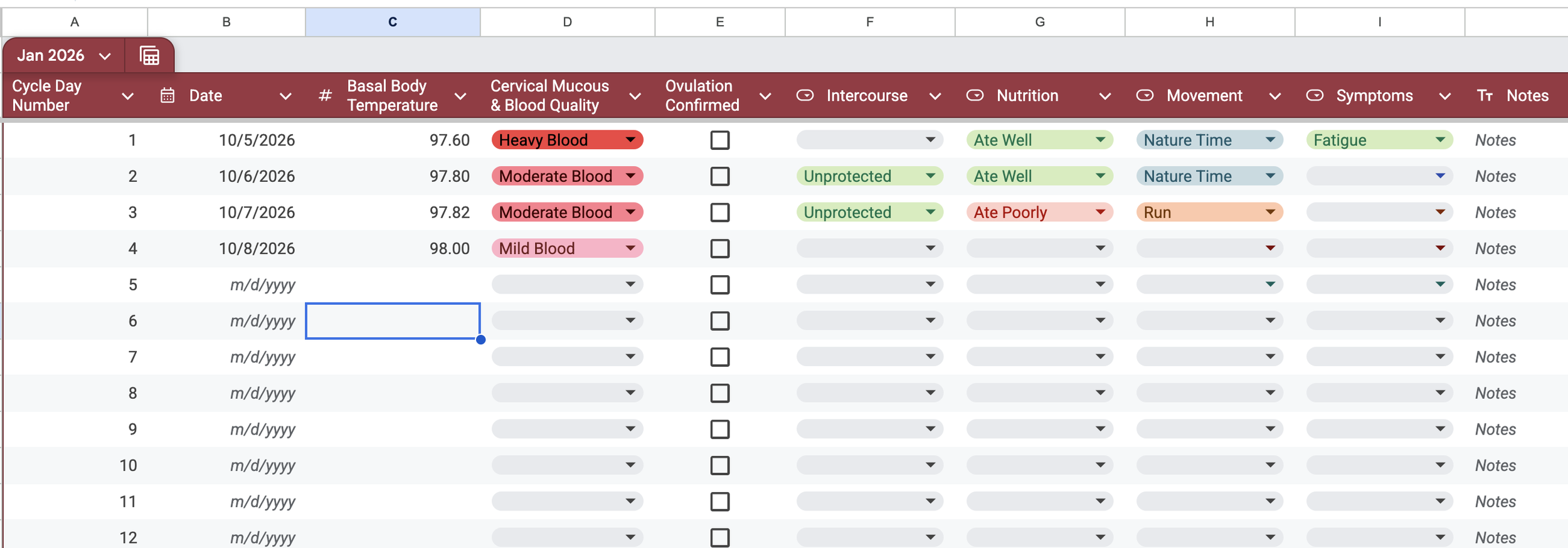
Task: Click temperature value 97.82
Action: click(449, 213)
